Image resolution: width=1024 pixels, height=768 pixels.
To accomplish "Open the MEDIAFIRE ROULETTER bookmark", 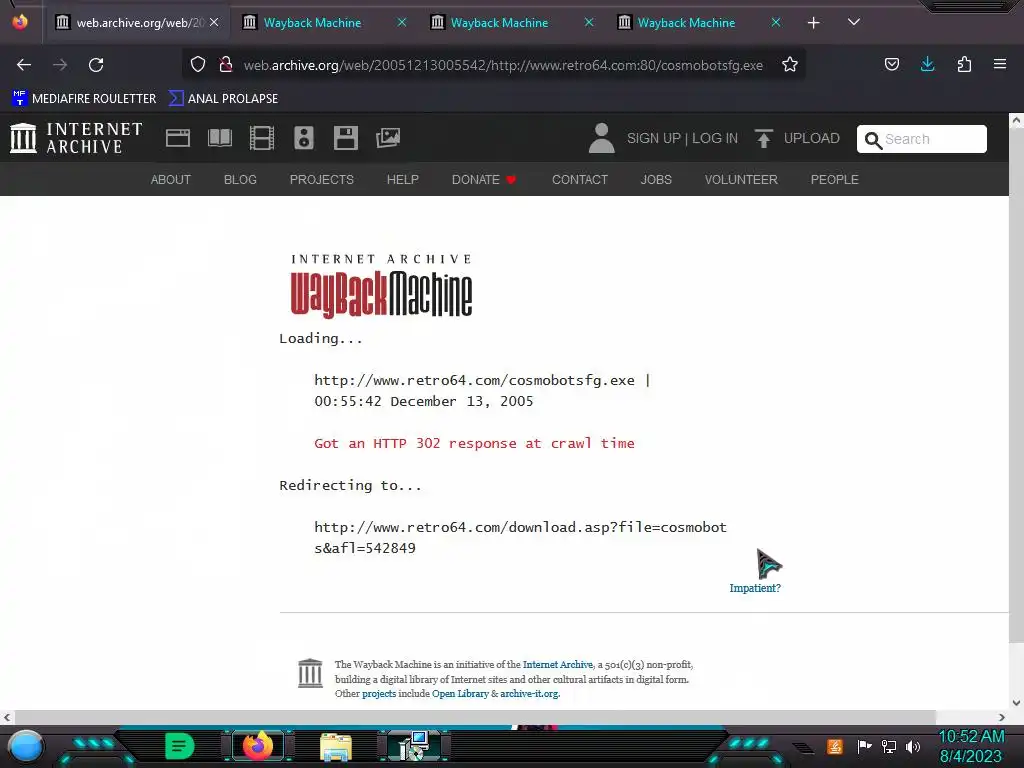I will pos(84,99).
